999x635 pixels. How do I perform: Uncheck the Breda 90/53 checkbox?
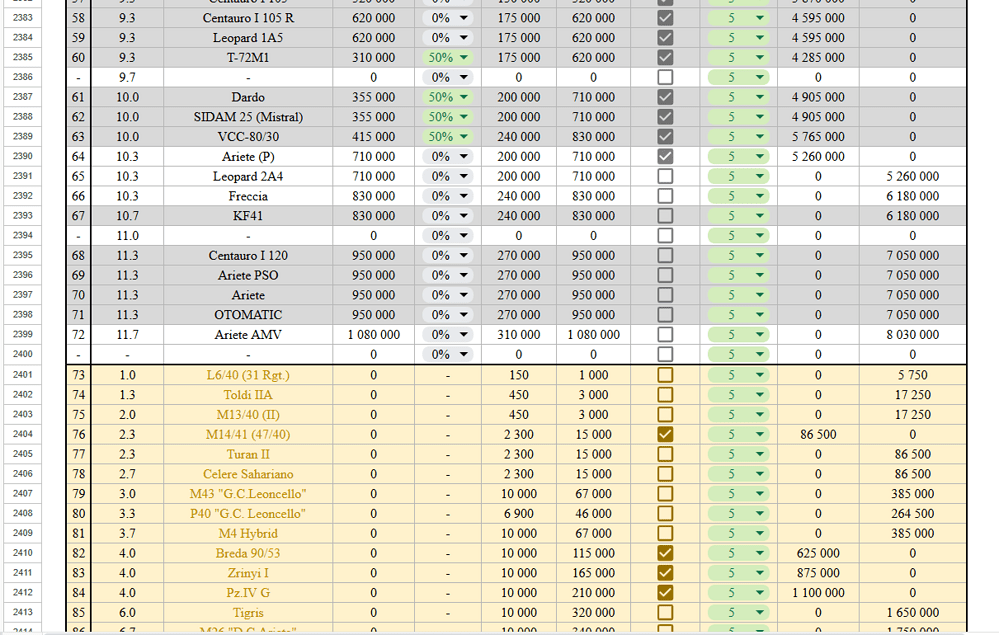(665, 553)
